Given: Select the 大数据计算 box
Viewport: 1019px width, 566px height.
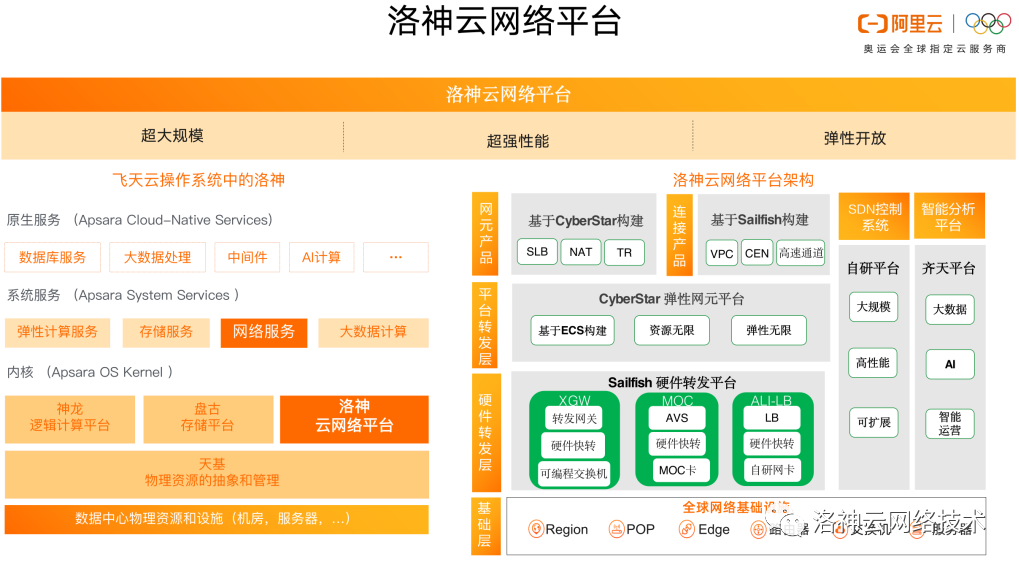Looking at the screenshot, I should click(373, 332).
